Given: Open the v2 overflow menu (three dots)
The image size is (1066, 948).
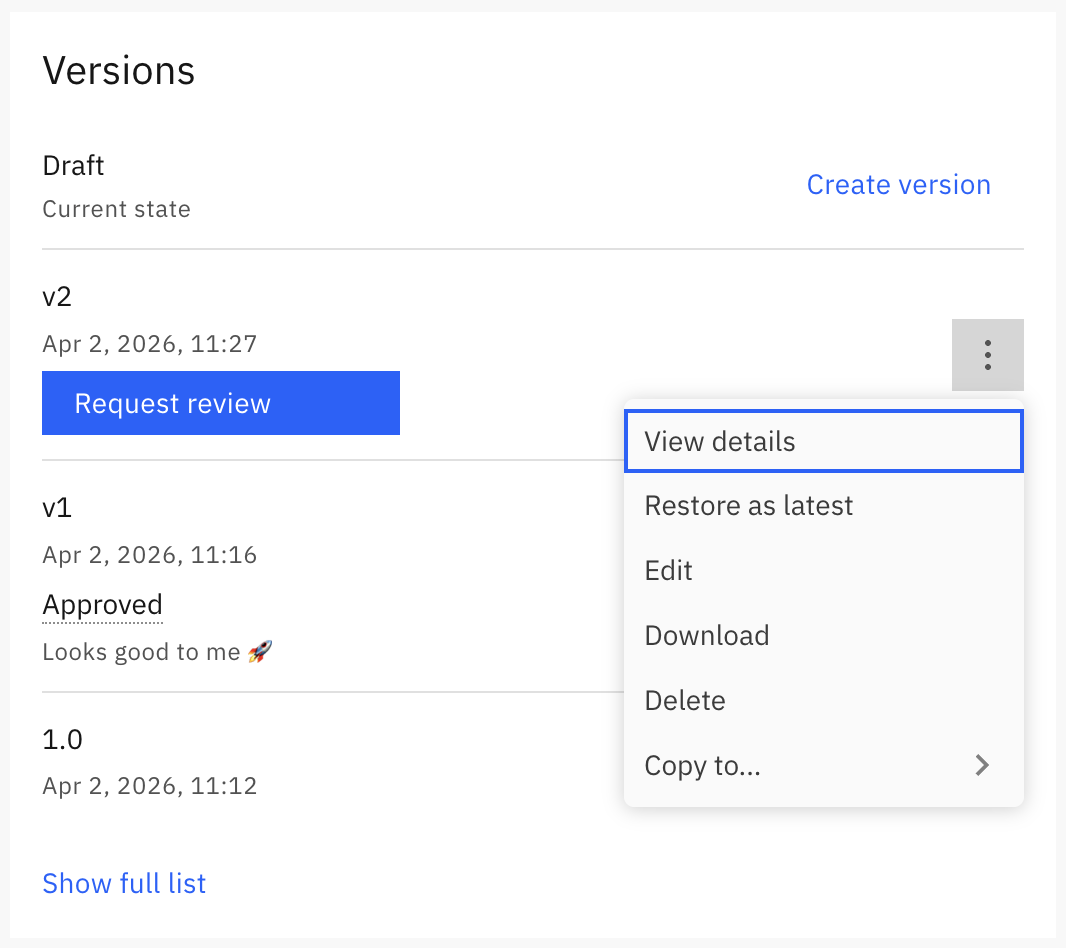Looking at the screenshot, I should point(987,355).
